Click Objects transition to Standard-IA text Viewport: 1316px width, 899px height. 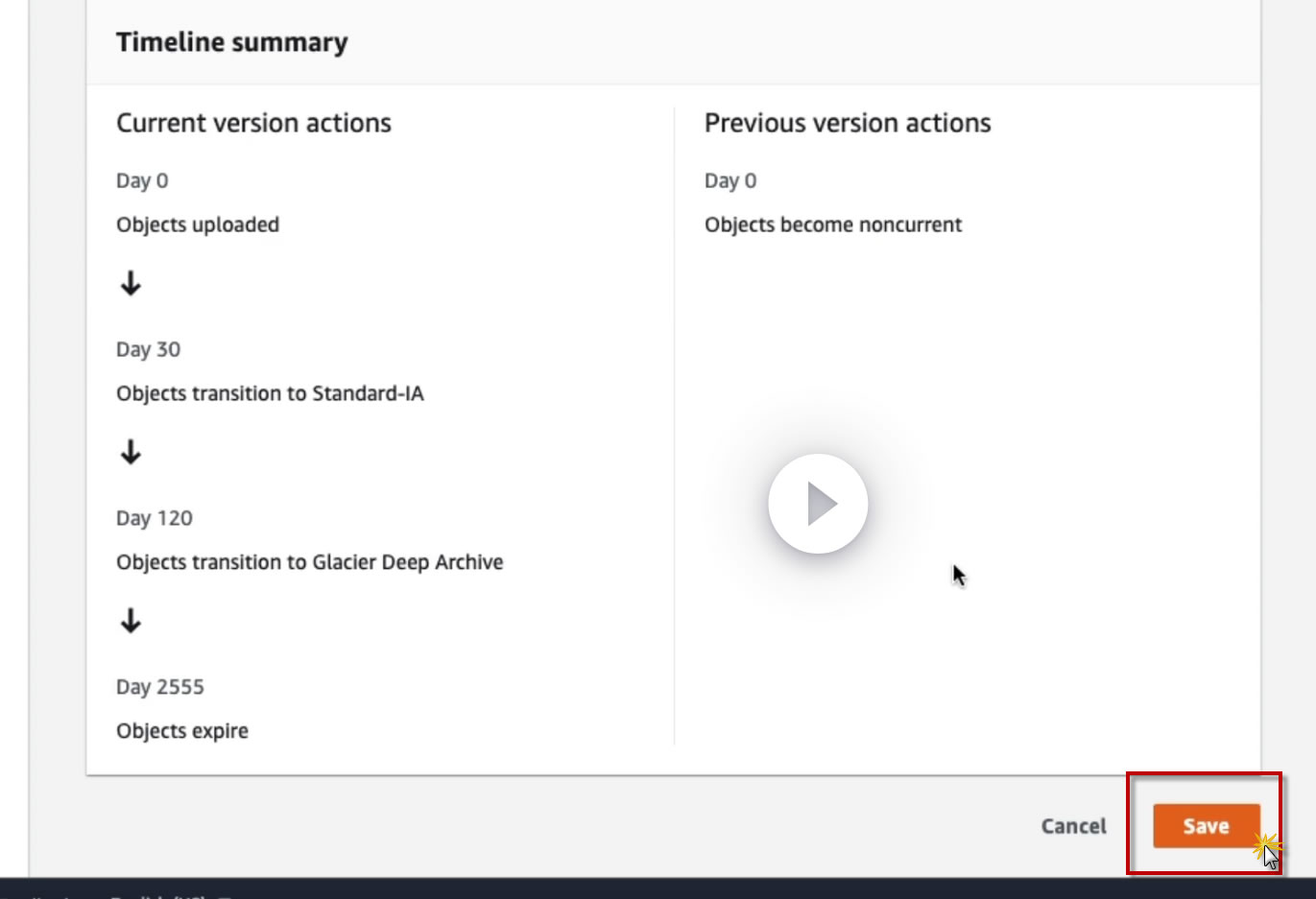click(270, 393)
